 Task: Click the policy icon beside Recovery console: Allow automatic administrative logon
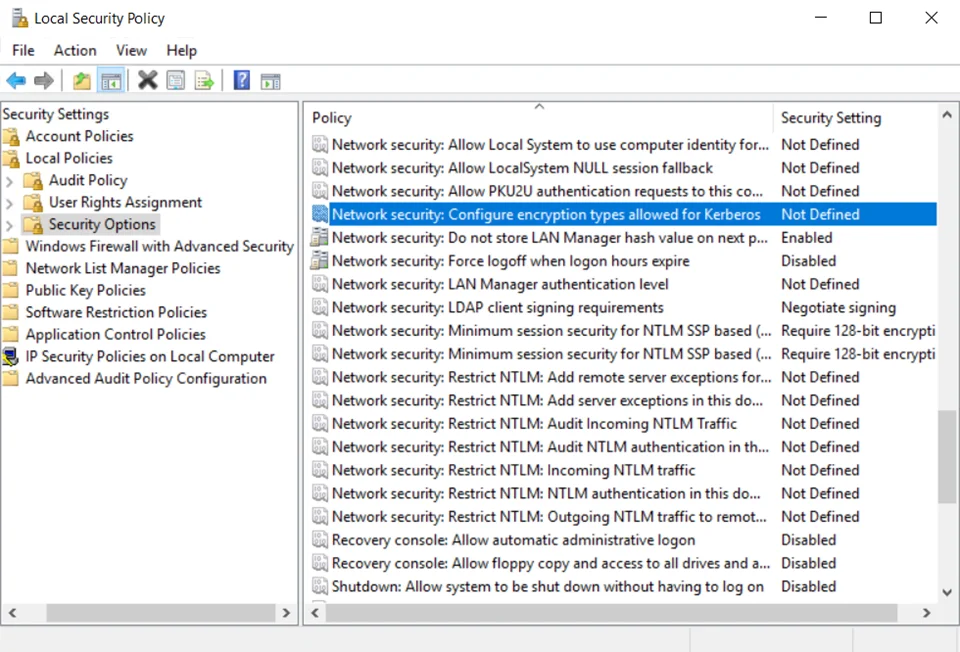pos(320,540)
